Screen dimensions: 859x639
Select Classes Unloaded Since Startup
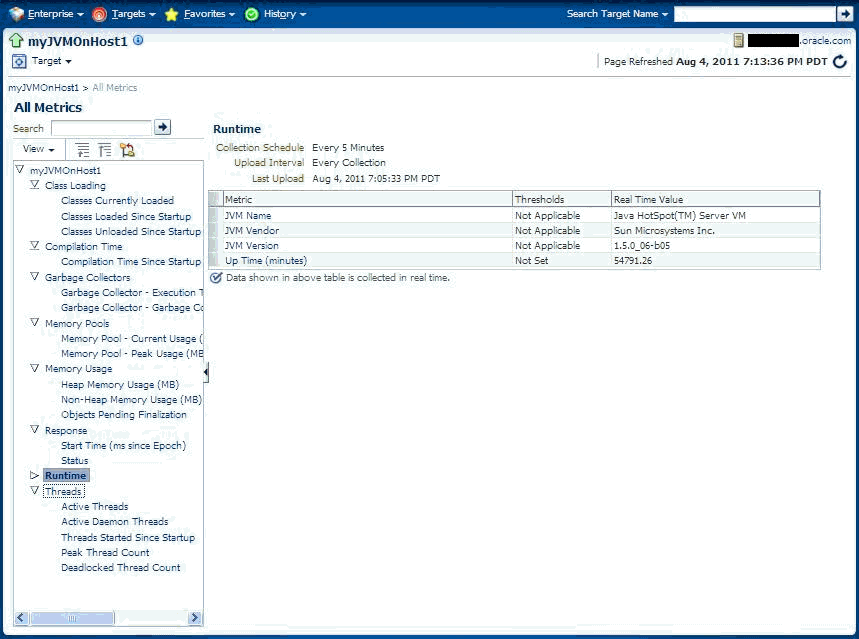point(131,231)
